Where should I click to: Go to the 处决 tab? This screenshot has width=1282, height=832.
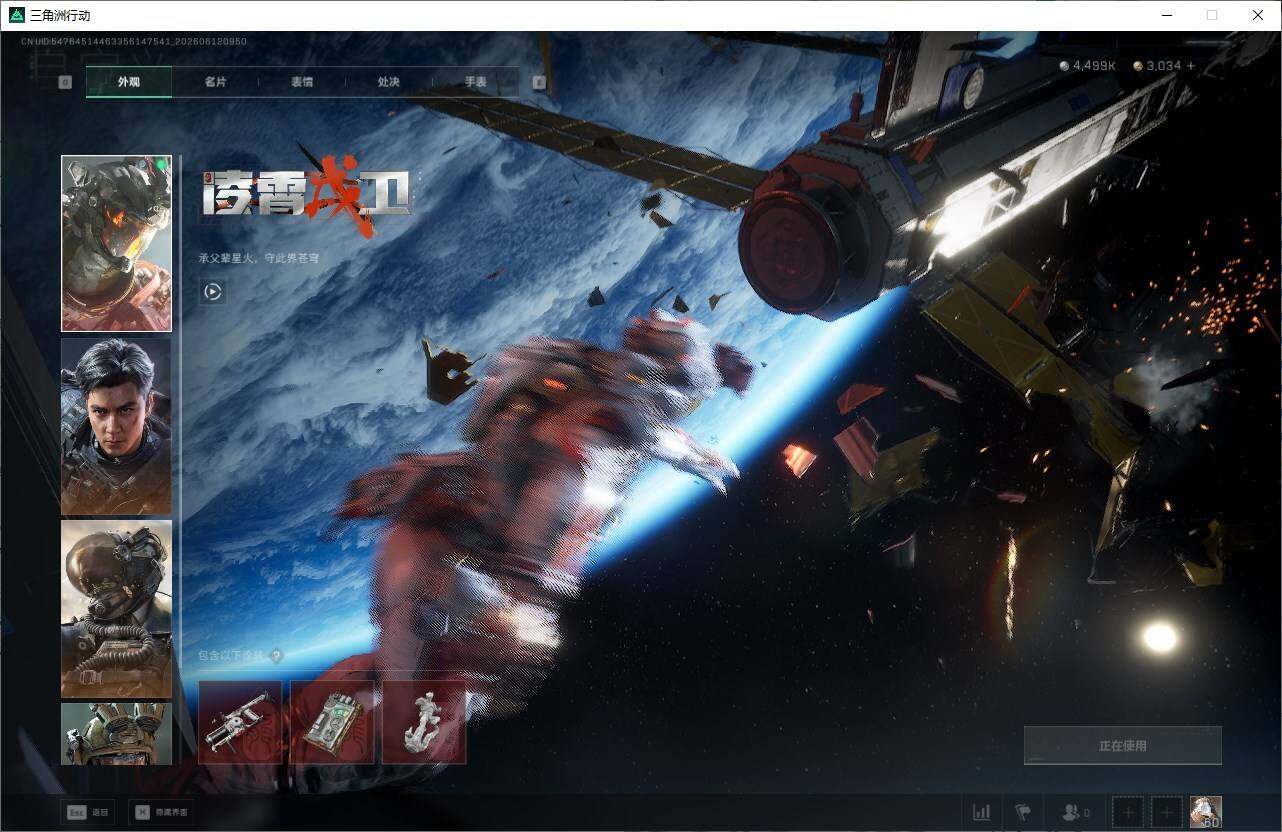point(389,82)
